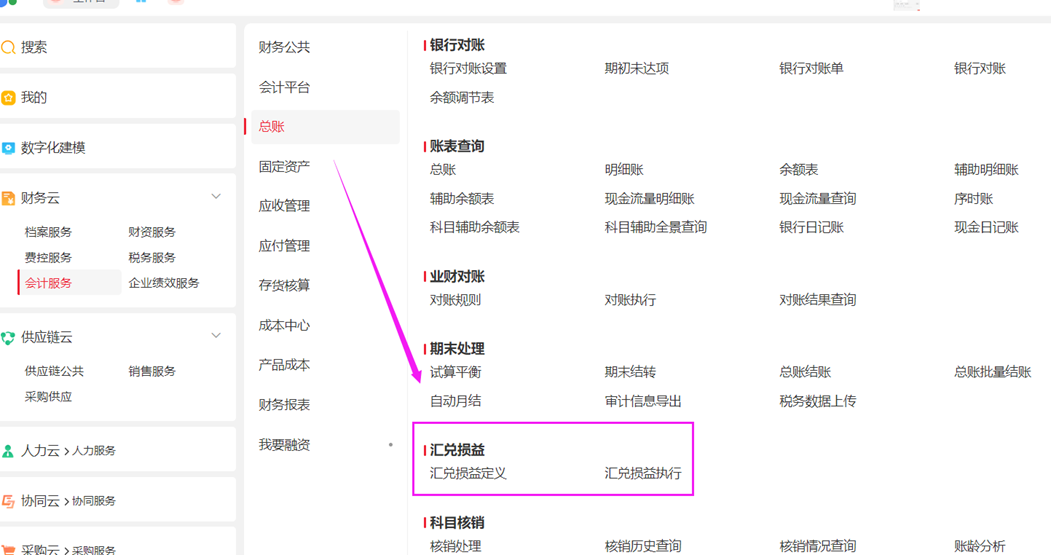Select the 财务公共 module
Screen dimensions: 1051x555
(284, 47)
